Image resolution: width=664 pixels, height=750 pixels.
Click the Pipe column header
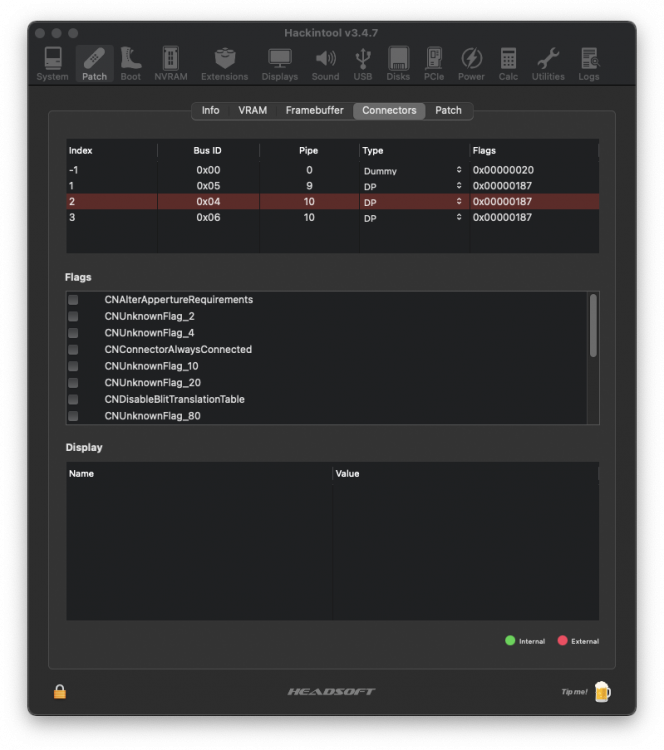(x=309, y=151)
